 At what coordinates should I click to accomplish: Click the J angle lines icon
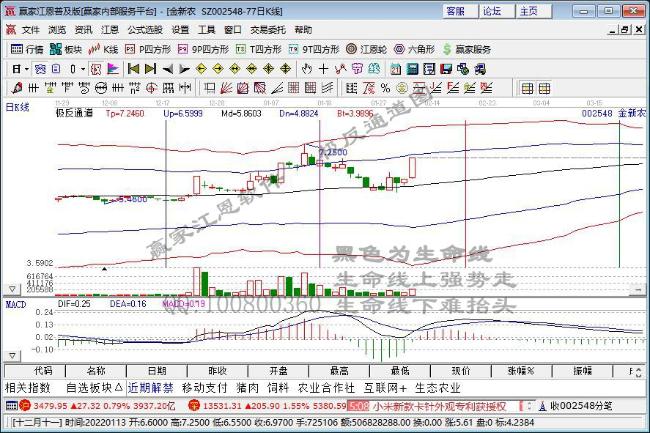[x=436, y=88]
